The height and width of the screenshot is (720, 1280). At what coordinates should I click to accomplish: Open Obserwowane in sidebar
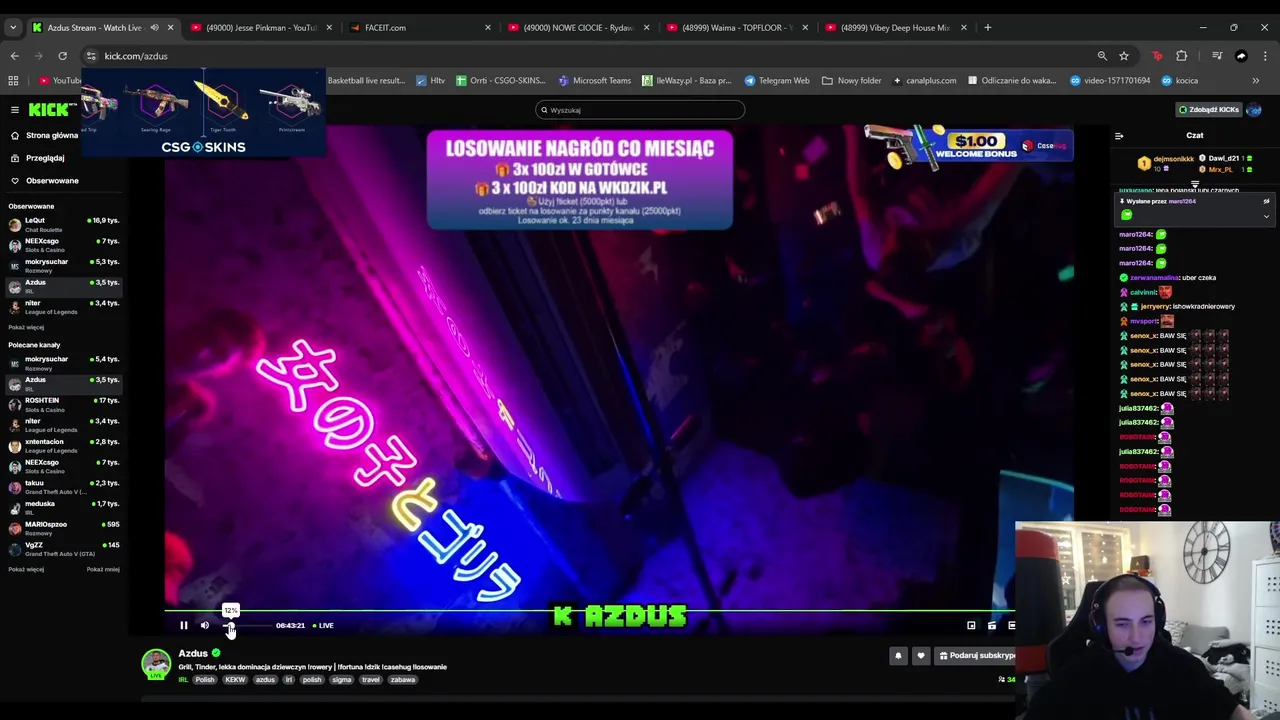44,181
